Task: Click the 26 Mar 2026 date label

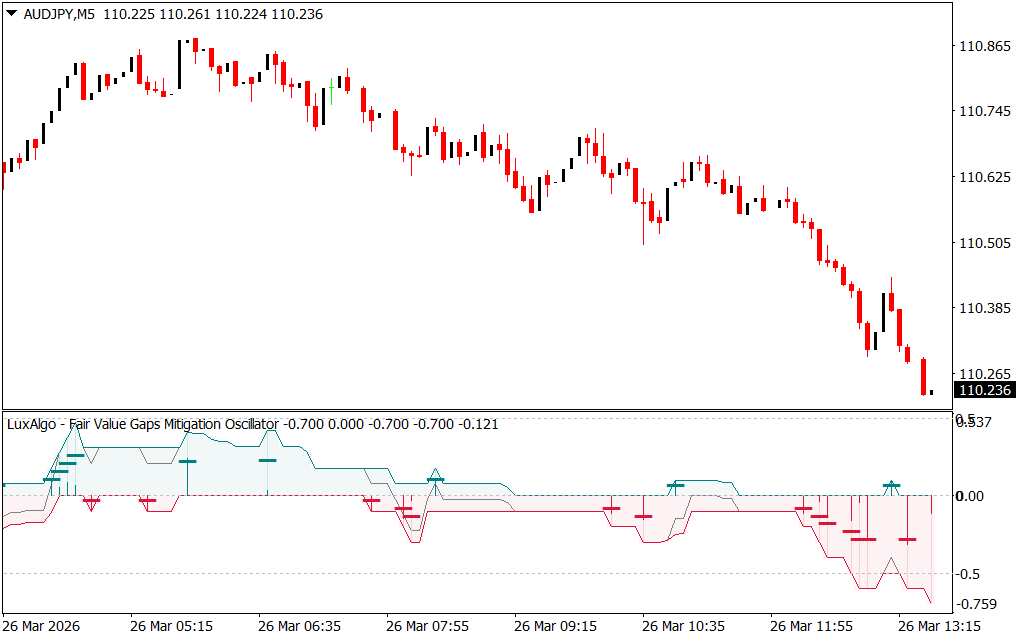Action: pyautogui.click(x=42, y=627)
